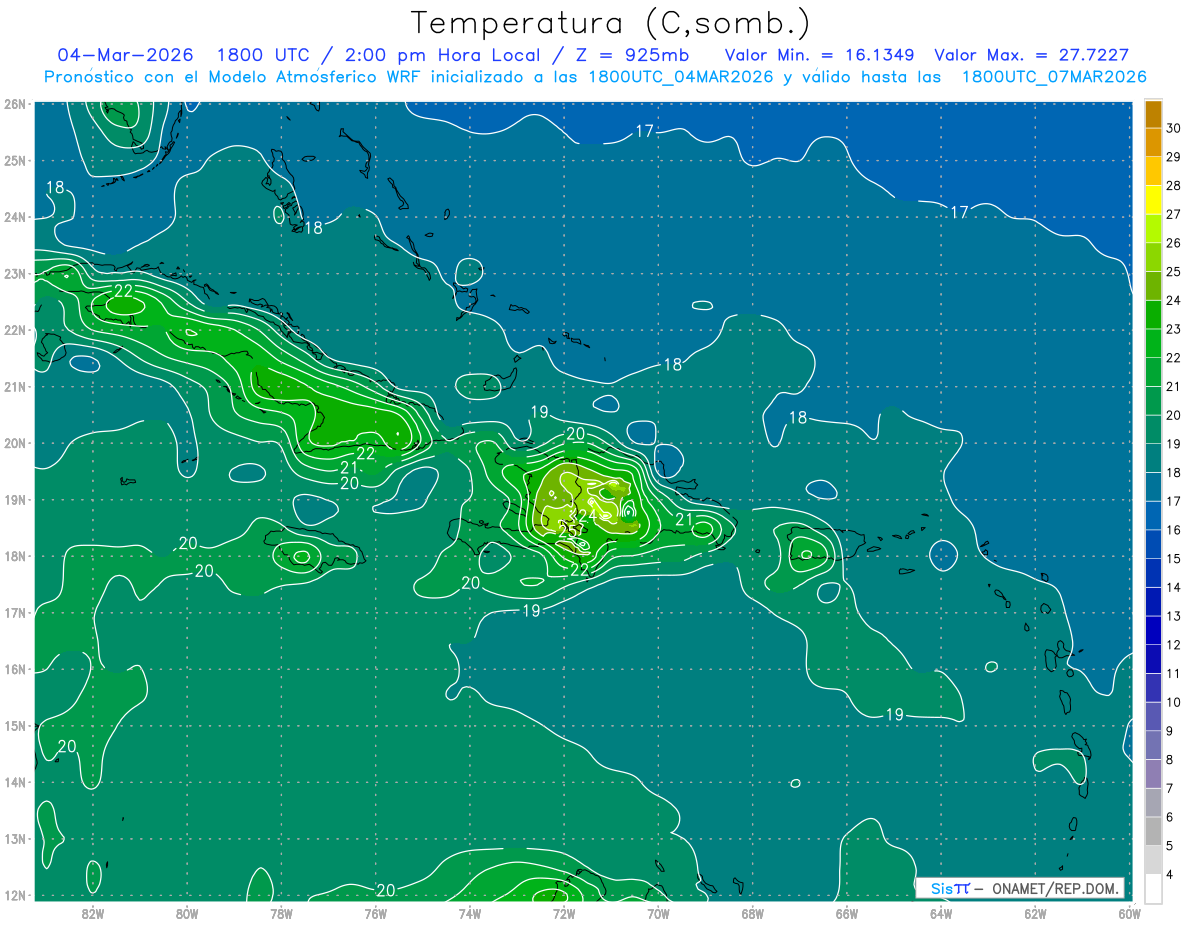Click the "76W" longitude label
This screenshot has height=927, width=1200.
[x=375, y=913]
